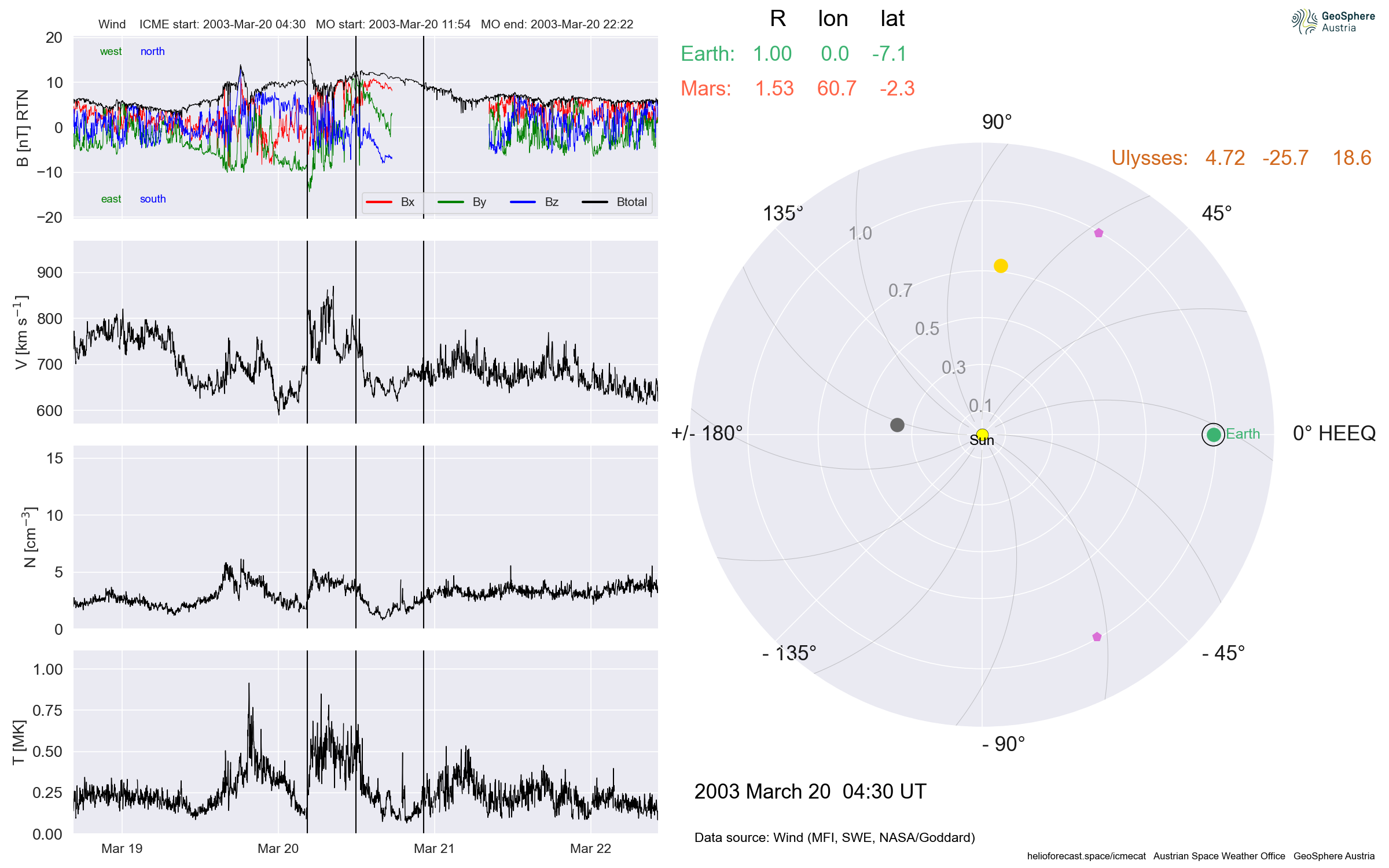Click the upper pink pentagon spacecraft marker
Image resolution: width=1389 pixels, height=868 pixels.
click(x=1098, y=233)
